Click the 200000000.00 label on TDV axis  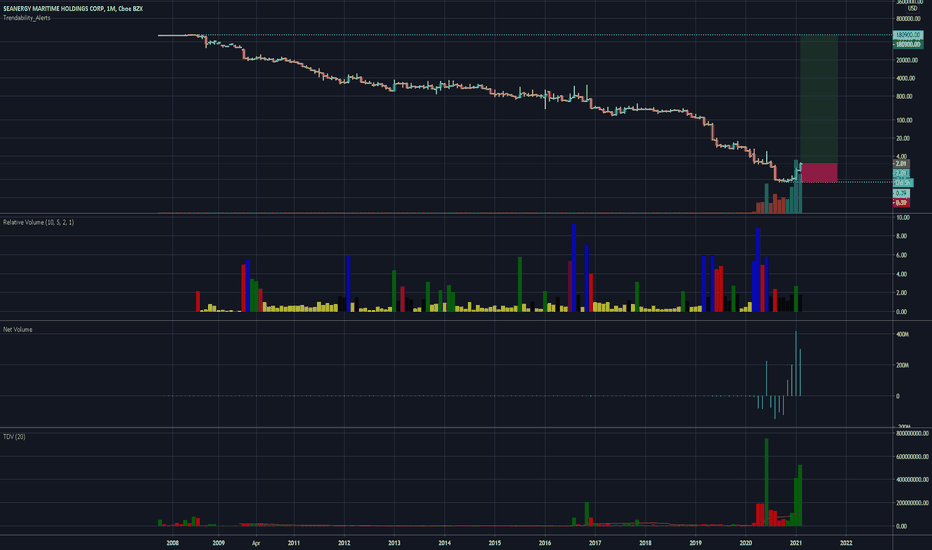pyautogui.click(x=912, y=503)
